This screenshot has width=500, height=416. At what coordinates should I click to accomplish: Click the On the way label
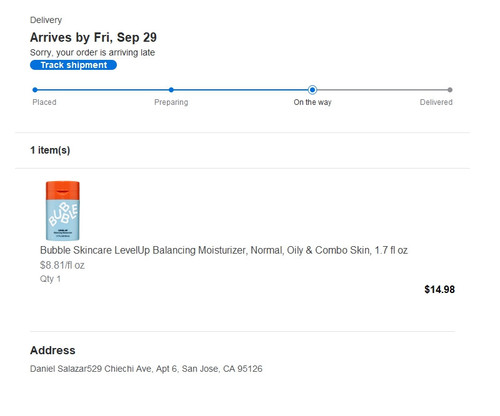(x=312, y=102)
